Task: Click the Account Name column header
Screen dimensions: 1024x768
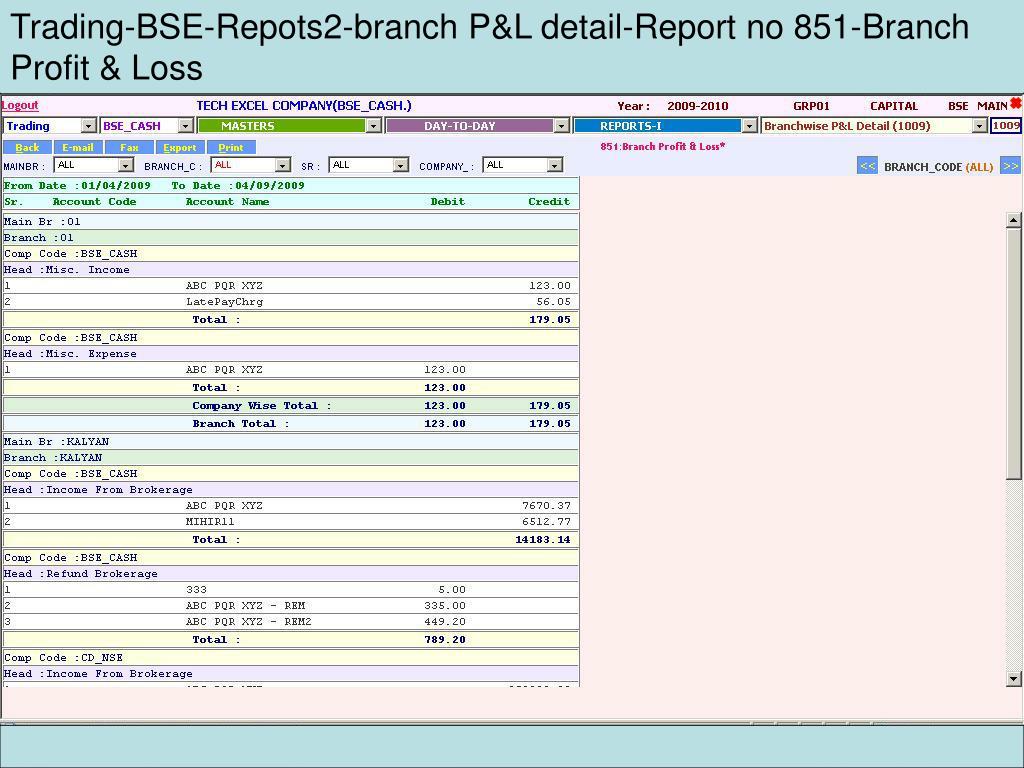Action: click(x=227, y=202)
